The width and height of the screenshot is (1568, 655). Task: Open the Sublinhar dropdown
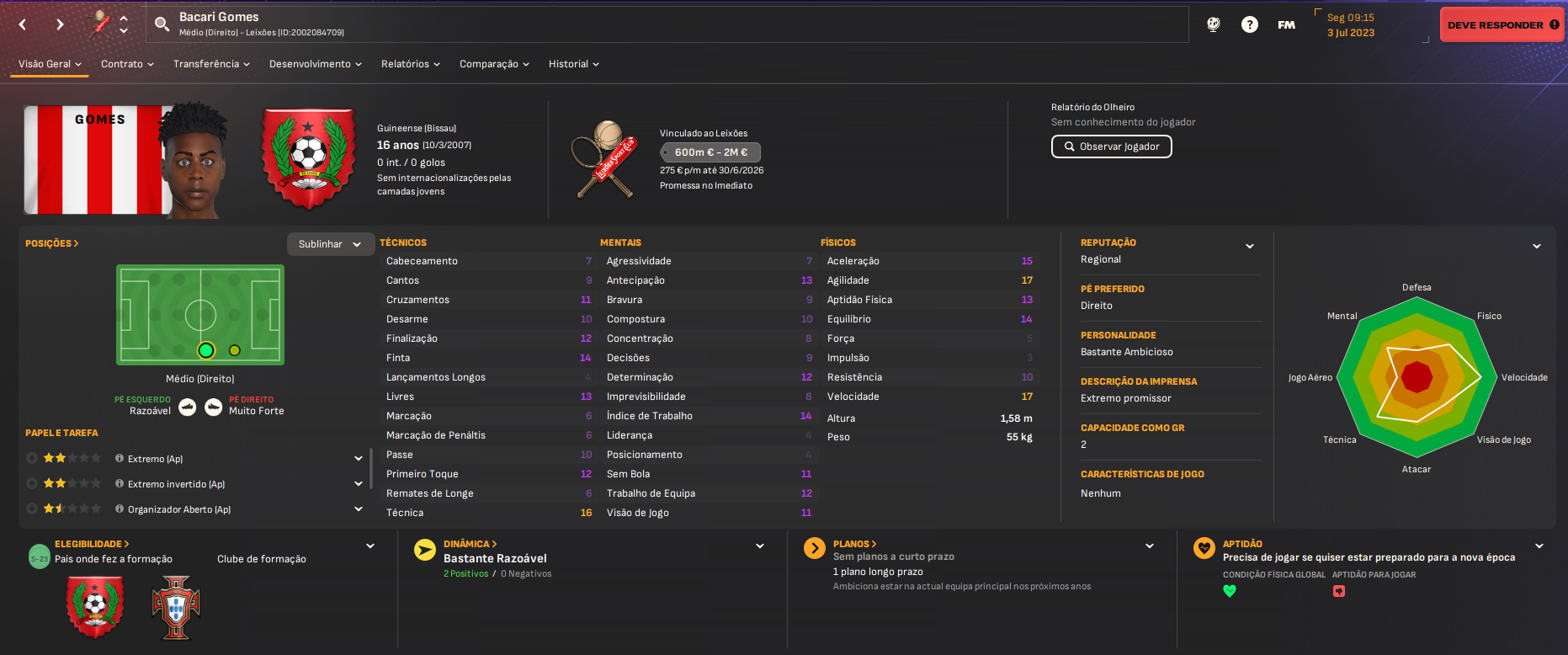pos(330,244)
